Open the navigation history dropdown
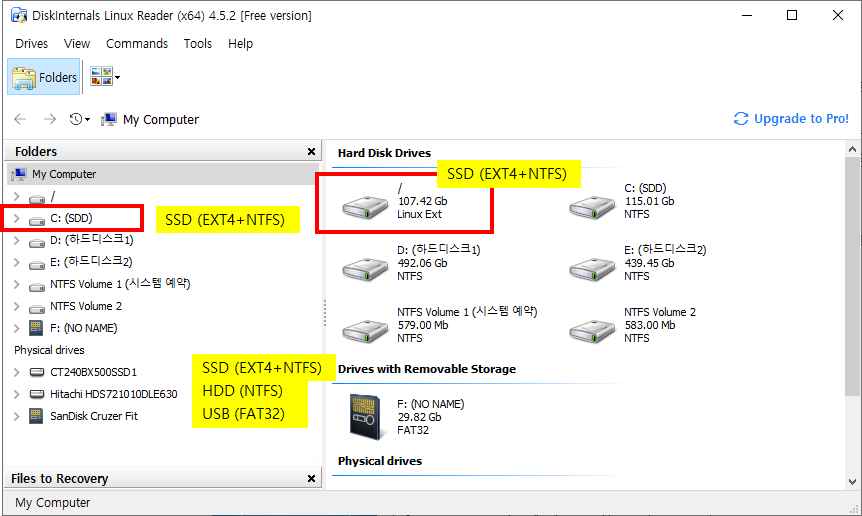 (80, 119)
